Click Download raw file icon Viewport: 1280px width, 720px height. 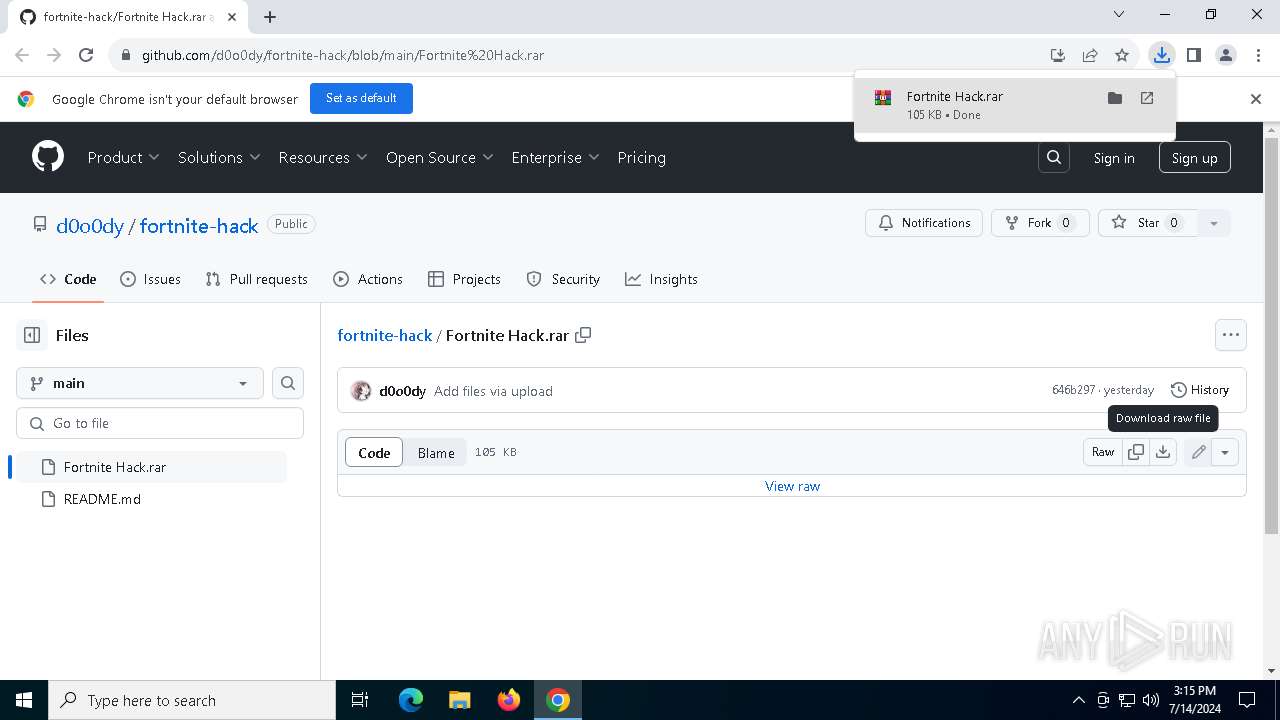coord(1163,452)
